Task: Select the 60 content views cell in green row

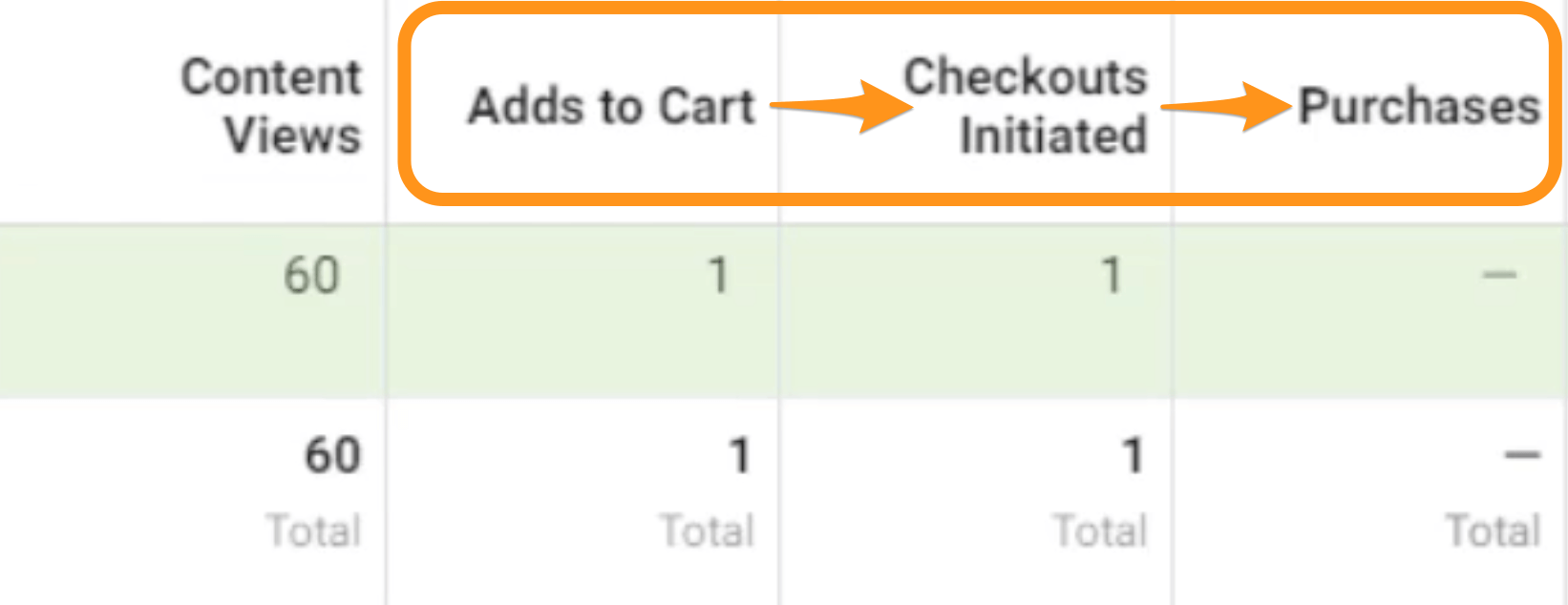Action: point(311,277)
